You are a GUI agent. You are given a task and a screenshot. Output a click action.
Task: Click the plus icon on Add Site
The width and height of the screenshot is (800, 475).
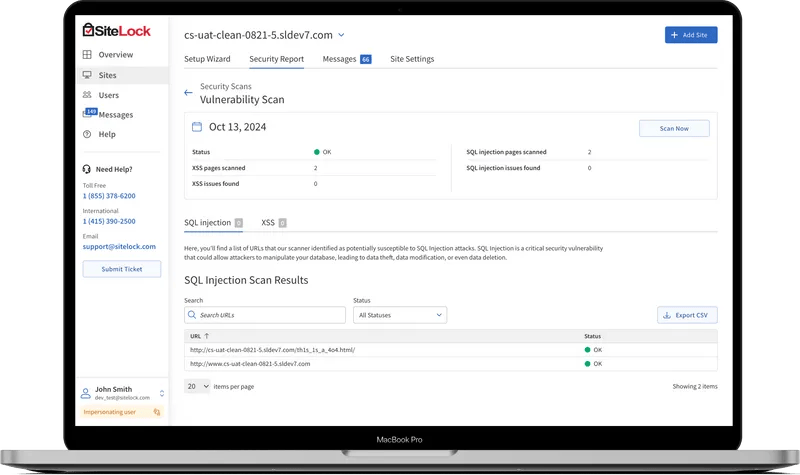coord(674,35)
